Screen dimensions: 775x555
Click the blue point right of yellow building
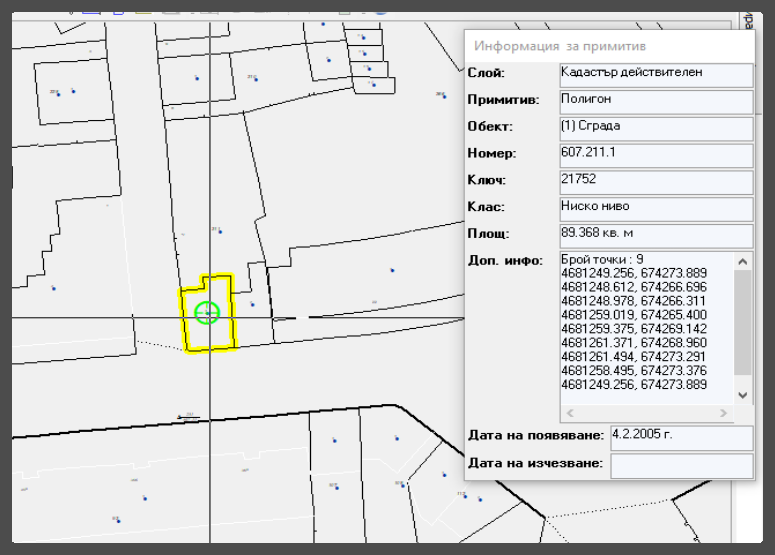pyautogui.click(x=253, y=304)
